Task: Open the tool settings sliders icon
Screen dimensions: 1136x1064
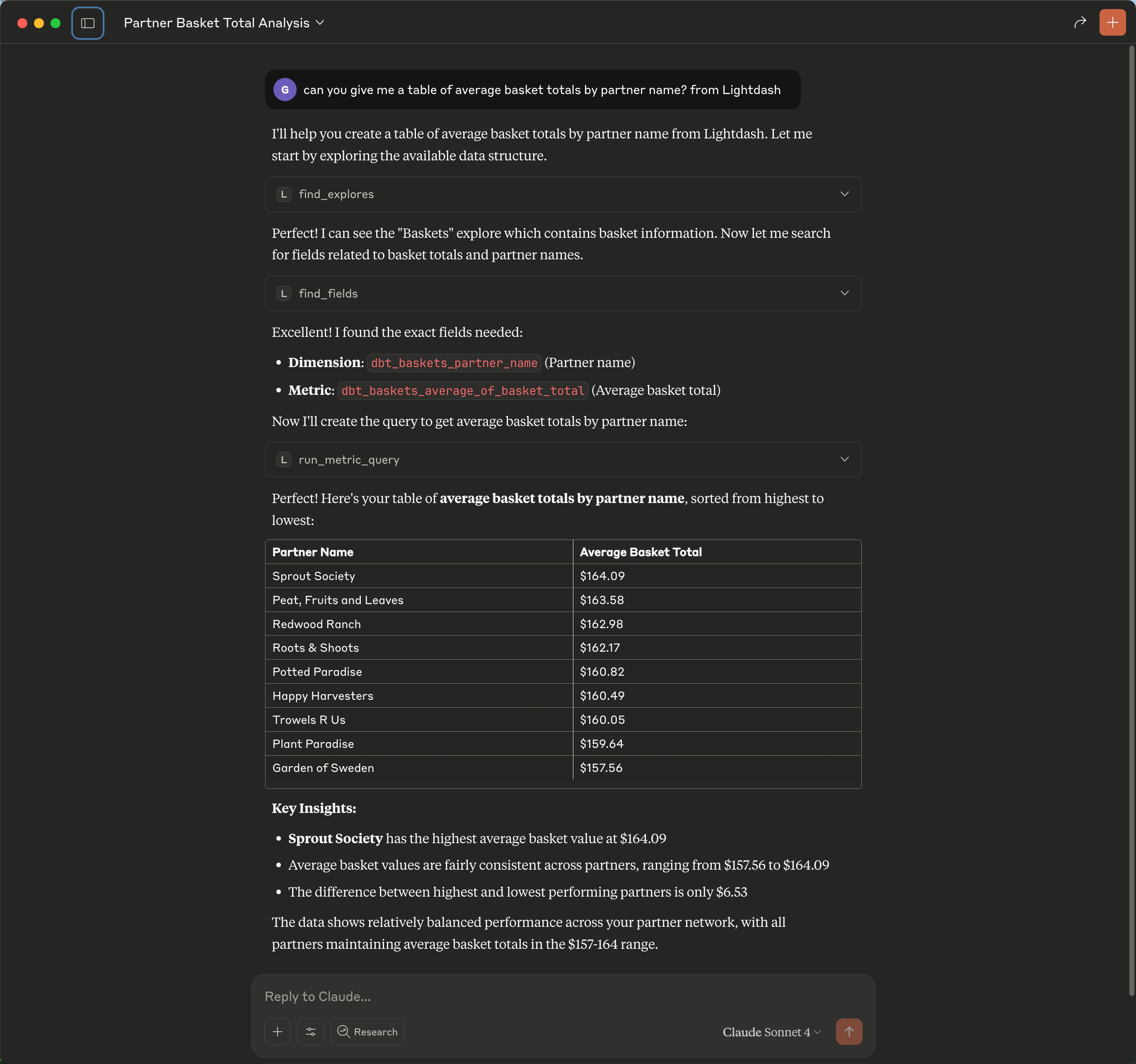Action: point(311,1032)
